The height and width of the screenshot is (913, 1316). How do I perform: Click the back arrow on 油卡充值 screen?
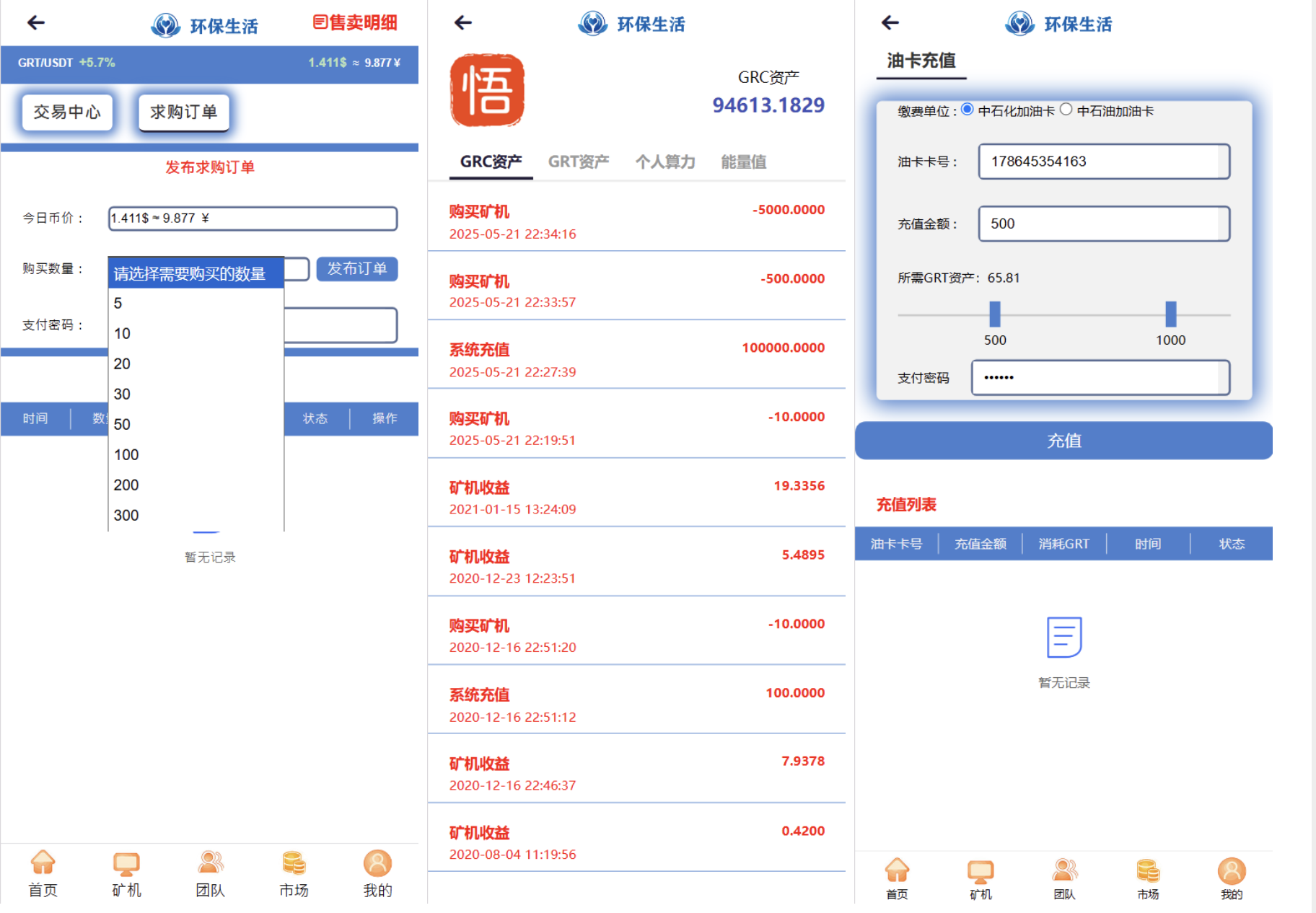pos(890,23)
